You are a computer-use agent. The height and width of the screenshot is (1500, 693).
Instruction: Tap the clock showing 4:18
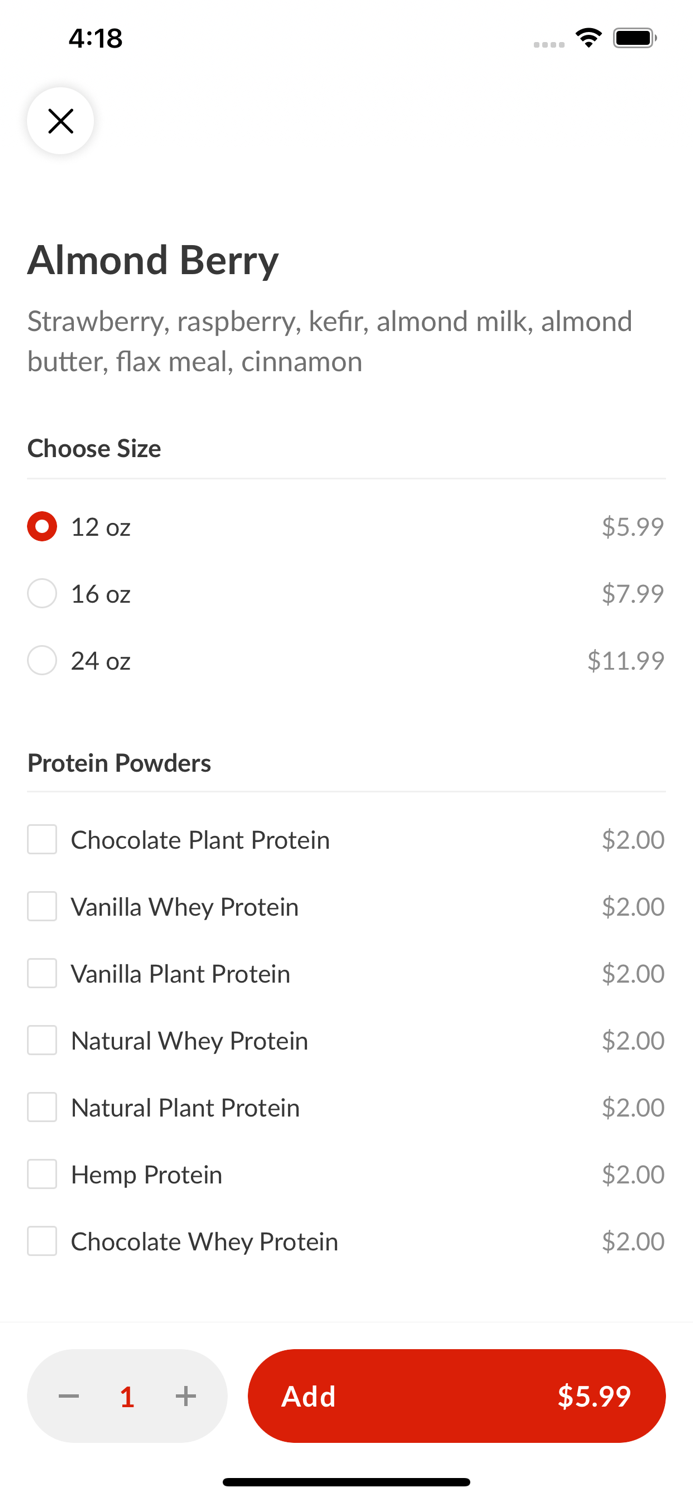(x=96, y=38)
